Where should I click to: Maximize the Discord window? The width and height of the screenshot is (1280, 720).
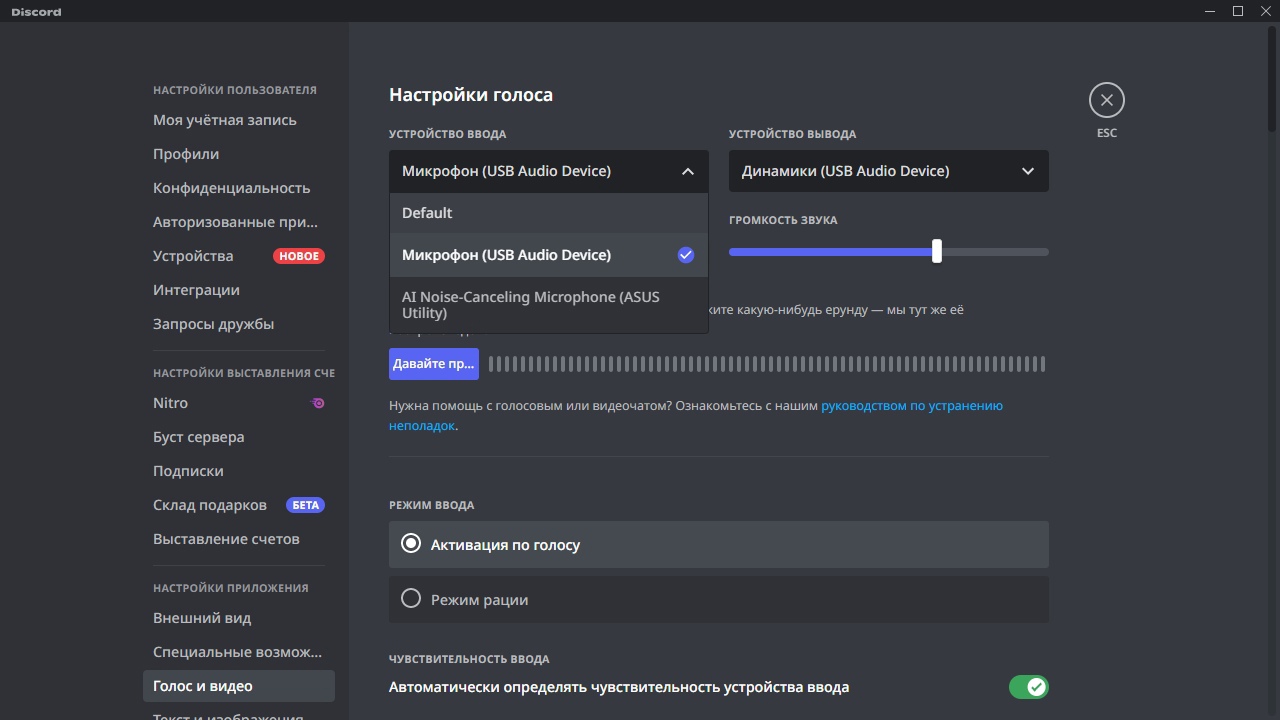point(1237,11)
